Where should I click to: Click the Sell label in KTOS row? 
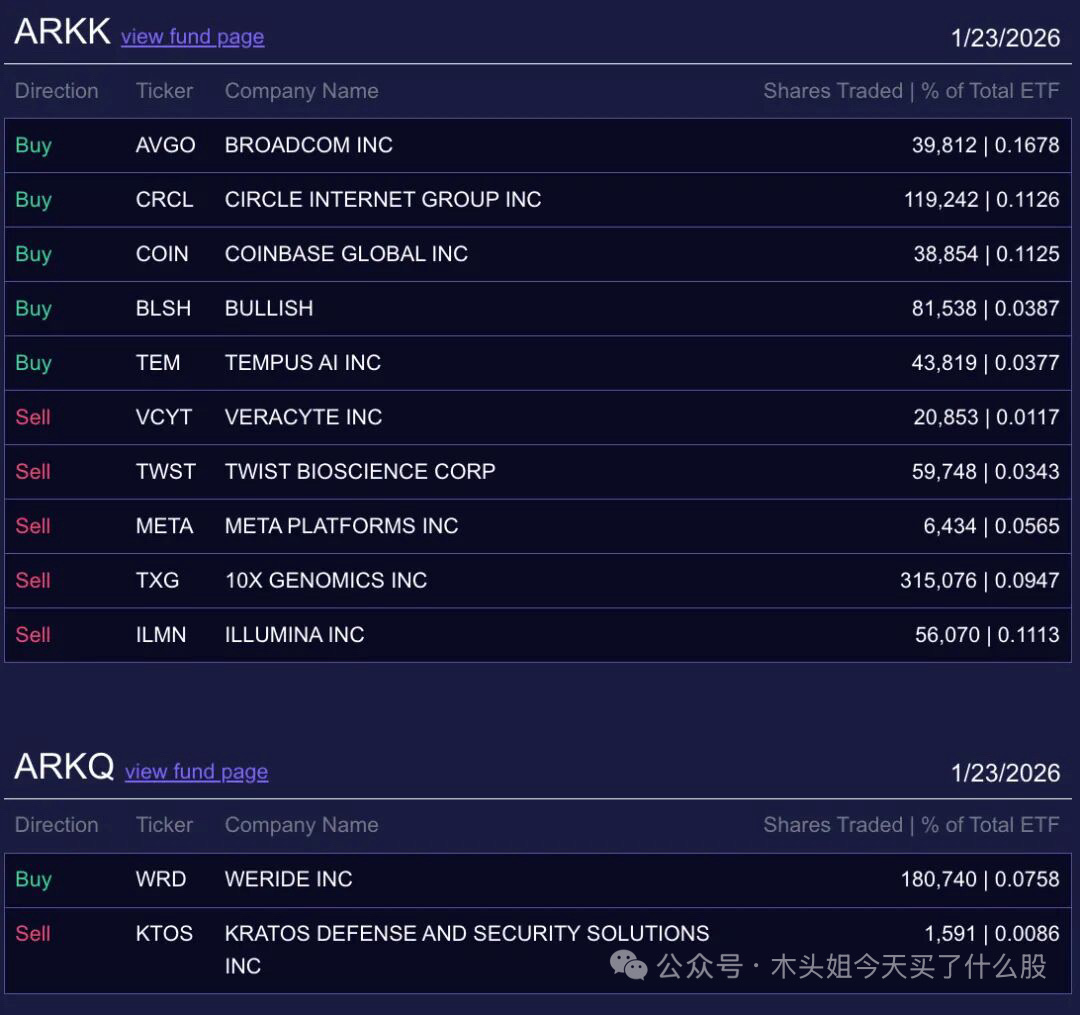point(33,934)
